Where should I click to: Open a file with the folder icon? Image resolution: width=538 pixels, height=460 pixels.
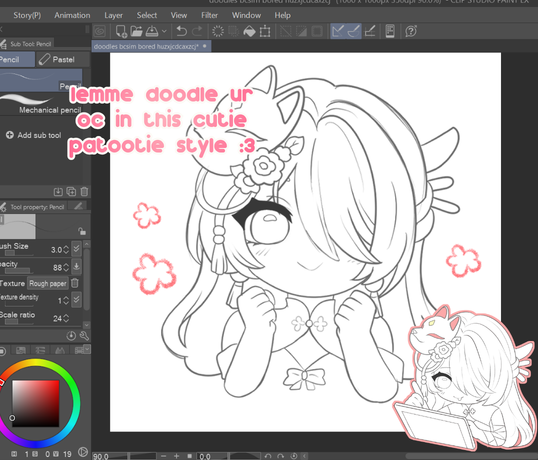[x=136, y=32]
